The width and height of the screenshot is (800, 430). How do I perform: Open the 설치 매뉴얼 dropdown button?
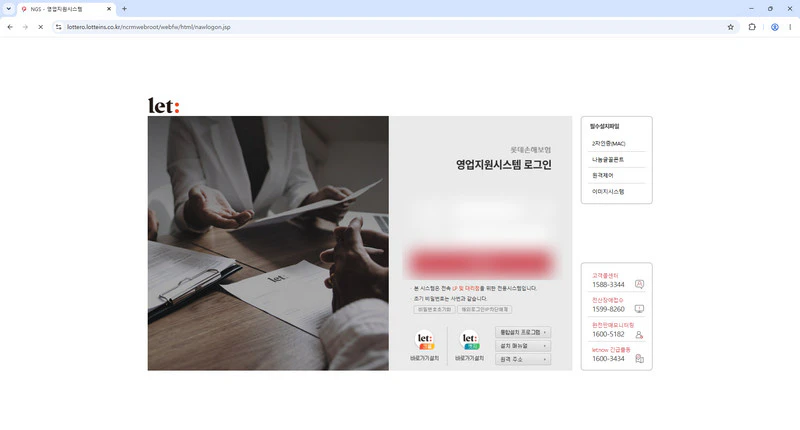pos(522,346)
